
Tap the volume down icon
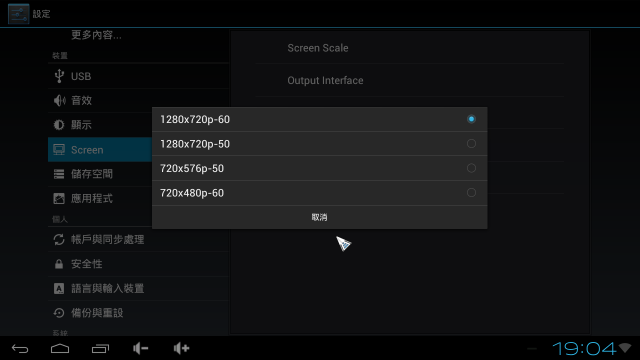point(140,349)
